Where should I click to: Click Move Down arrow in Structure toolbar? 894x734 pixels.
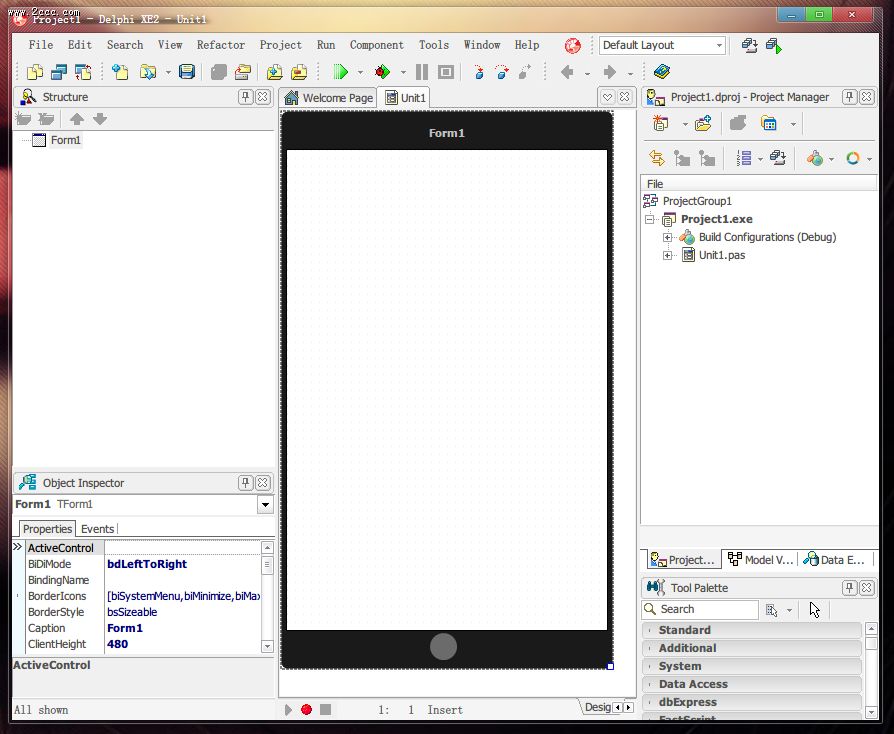pyautogui.click(x=100, y=119)
